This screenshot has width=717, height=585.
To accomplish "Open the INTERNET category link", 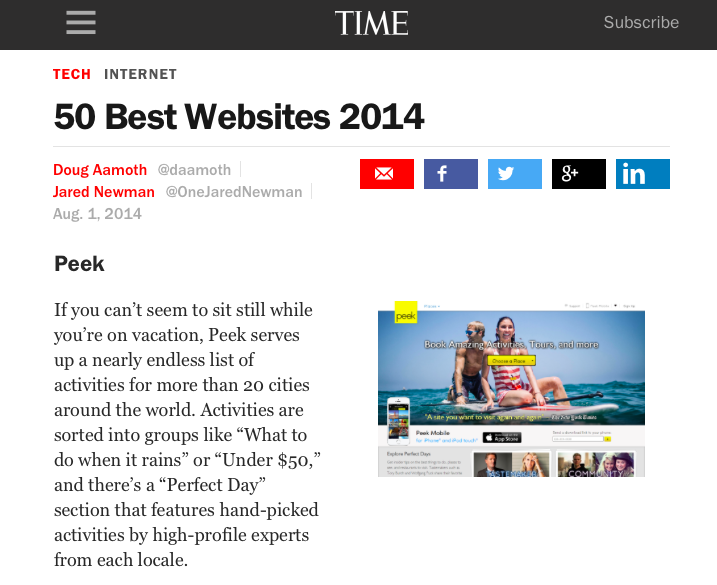I will pyautogui.click(x=140, y=74).
